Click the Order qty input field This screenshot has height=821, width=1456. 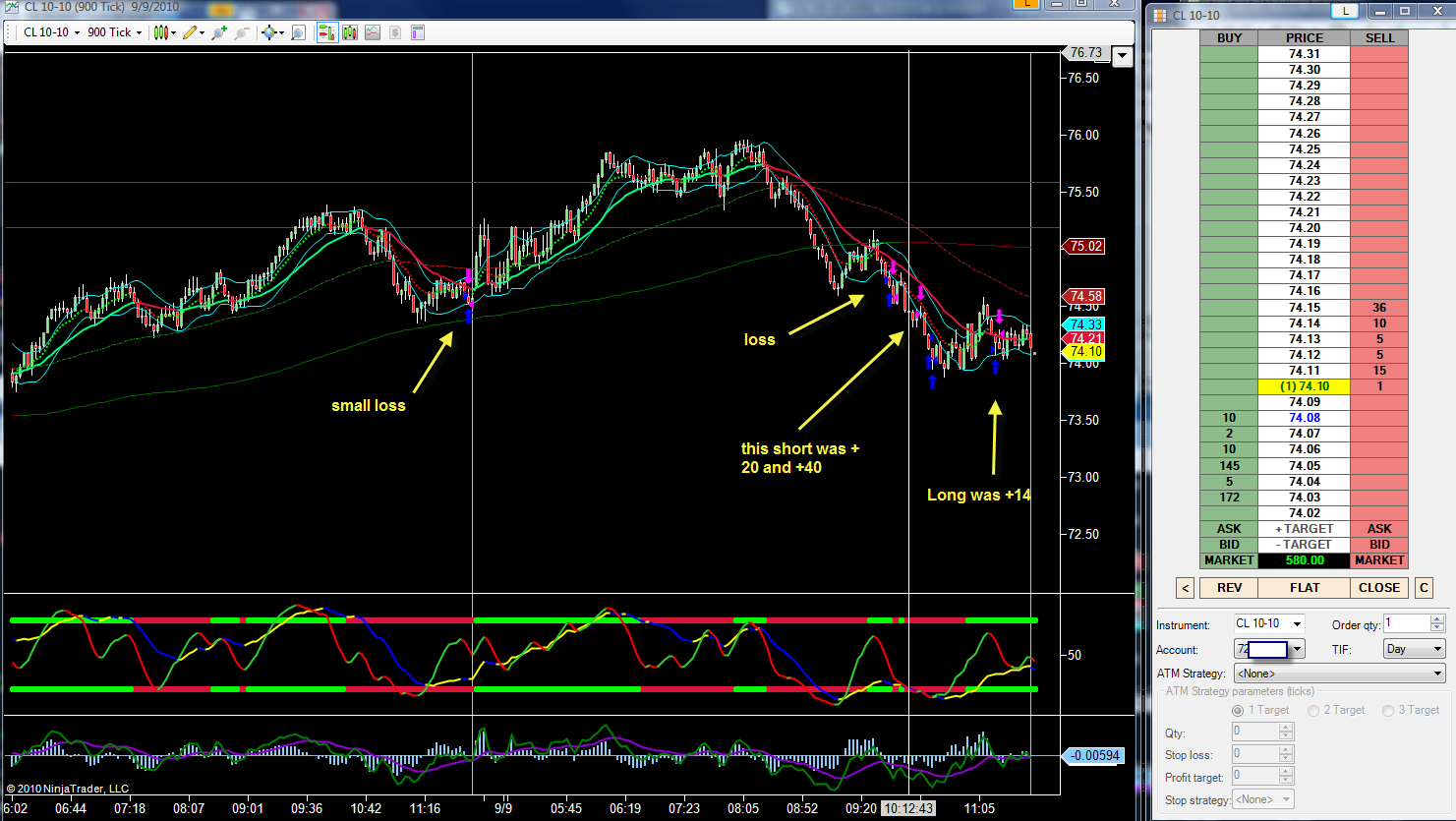tap(1407, 623)
